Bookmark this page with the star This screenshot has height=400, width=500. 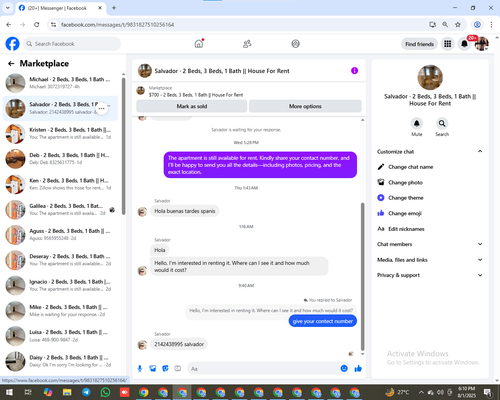[x=458, y=24]
